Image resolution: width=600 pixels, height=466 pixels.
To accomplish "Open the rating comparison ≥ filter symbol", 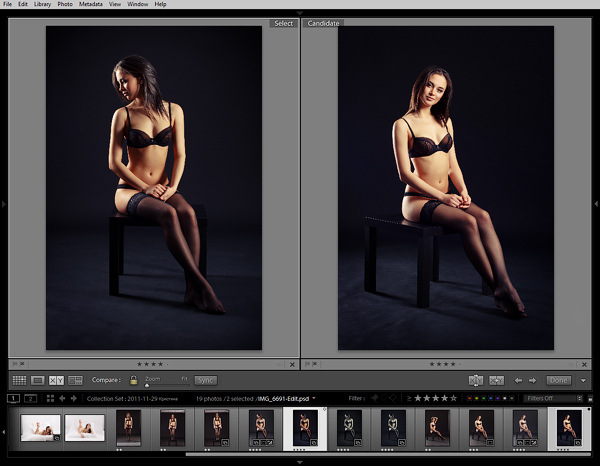I will coord(409,398).
